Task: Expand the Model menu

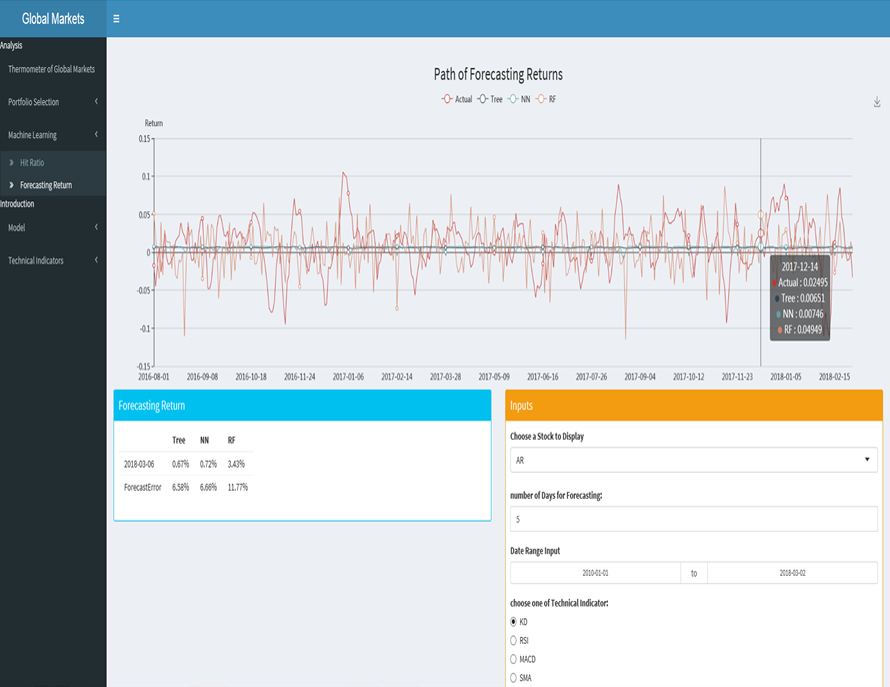Action: pyautogui.click(x=53, y=228)
